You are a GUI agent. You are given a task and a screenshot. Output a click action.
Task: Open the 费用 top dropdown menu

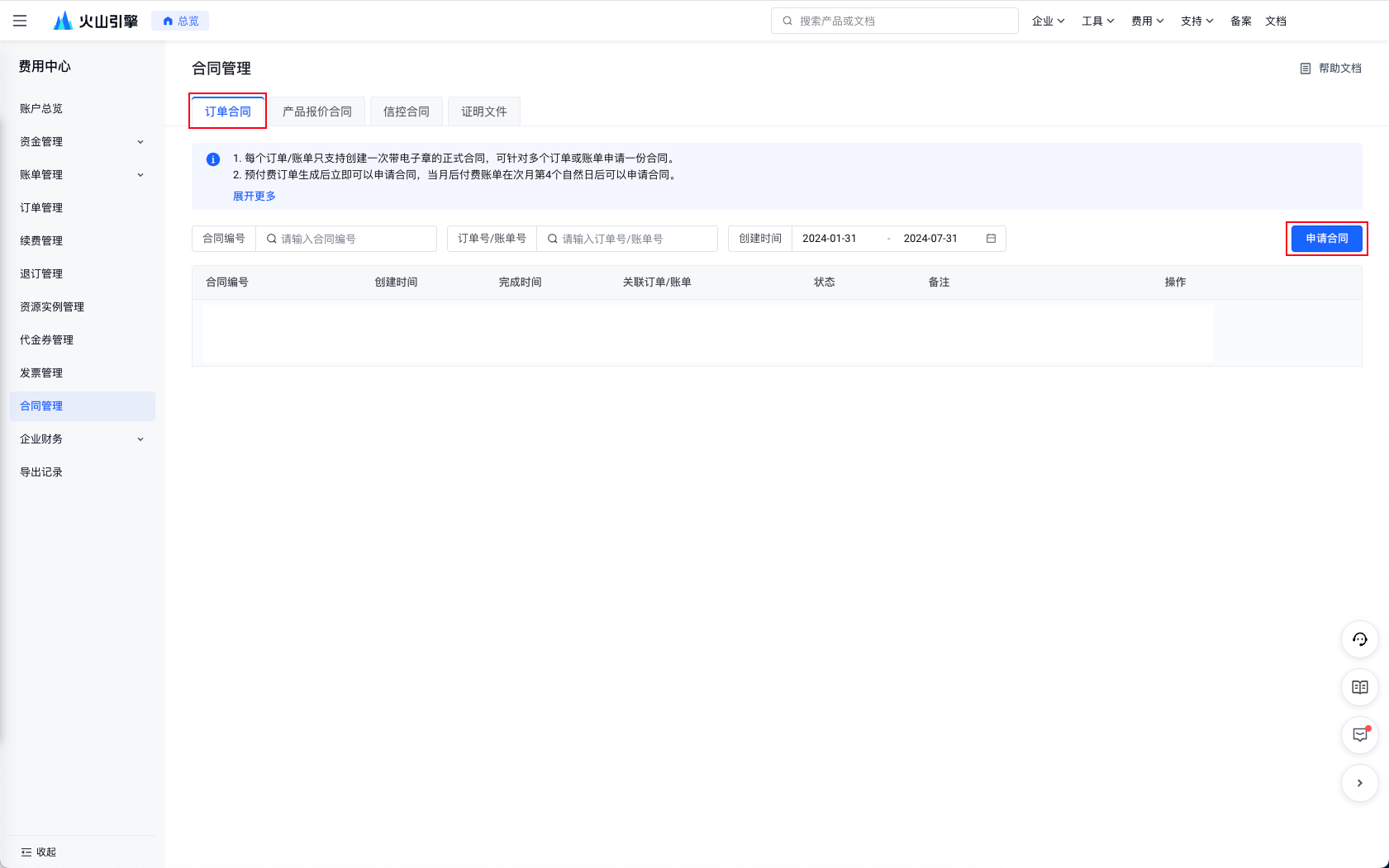click(x=1147, y=21)
